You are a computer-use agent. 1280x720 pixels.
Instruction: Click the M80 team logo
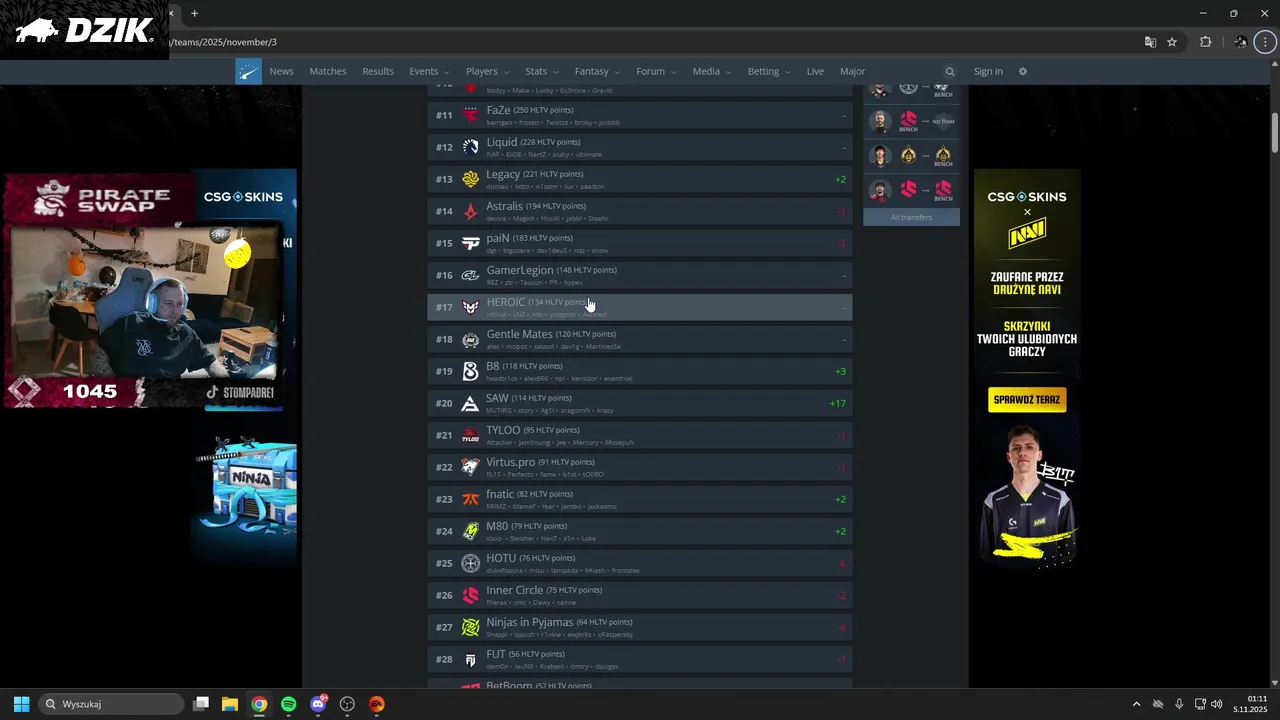pos(470,531)
